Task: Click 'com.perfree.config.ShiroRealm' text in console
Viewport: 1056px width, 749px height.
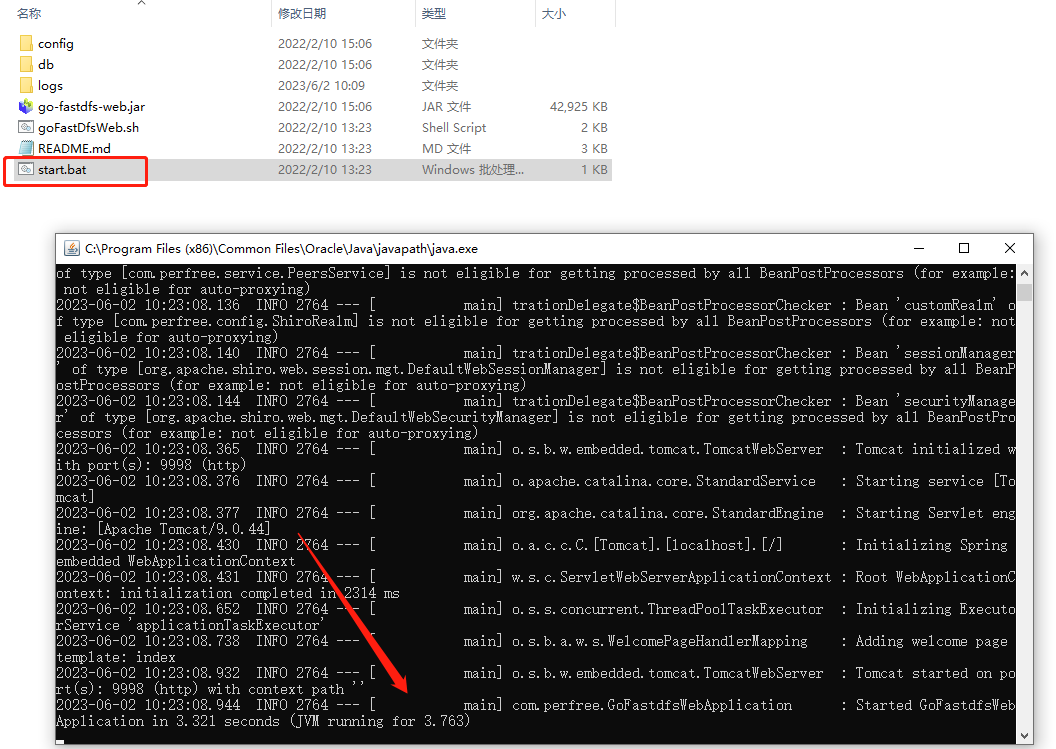Action: (237, 321)
